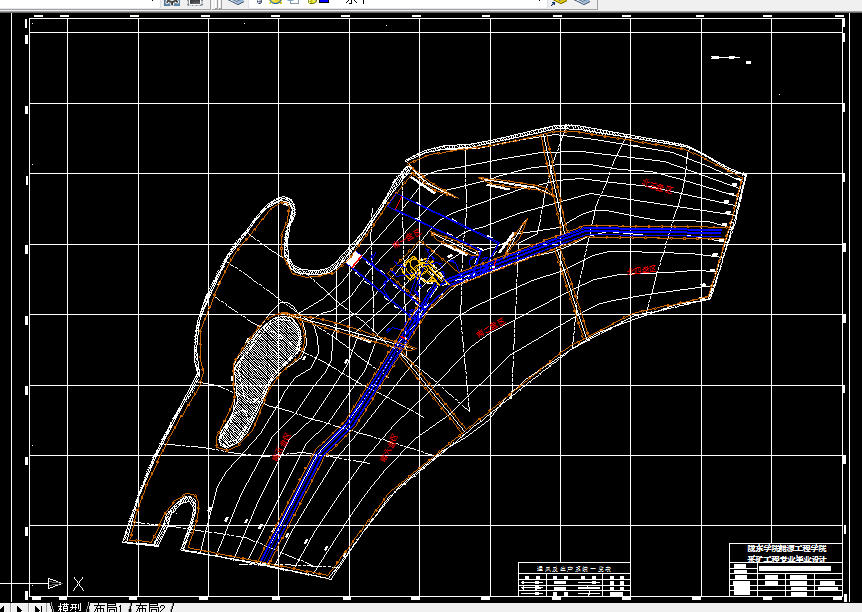The image size is (862, 612).
Task: Select the hatched gray oval region
Action: 261,381
